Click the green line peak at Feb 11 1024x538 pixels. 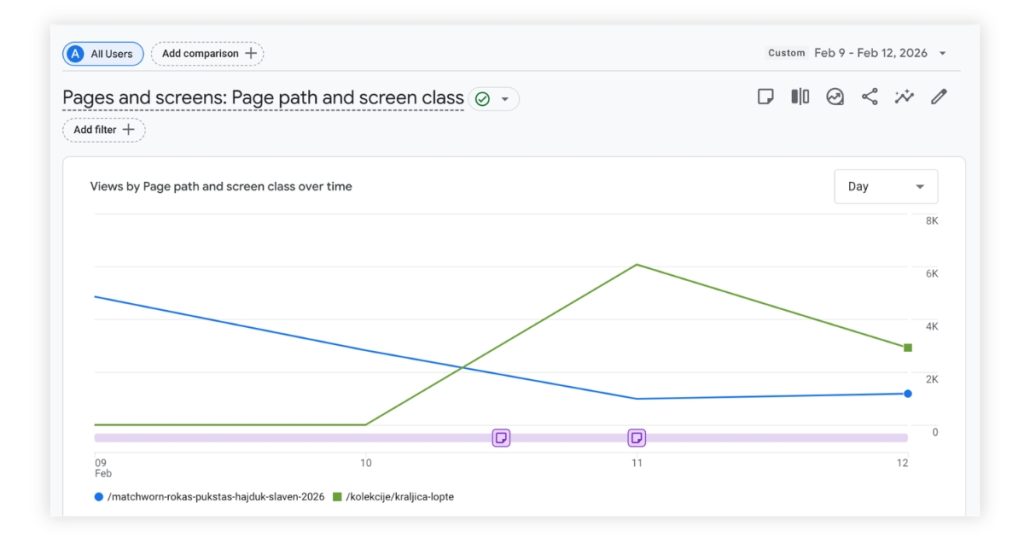point(636,265)
